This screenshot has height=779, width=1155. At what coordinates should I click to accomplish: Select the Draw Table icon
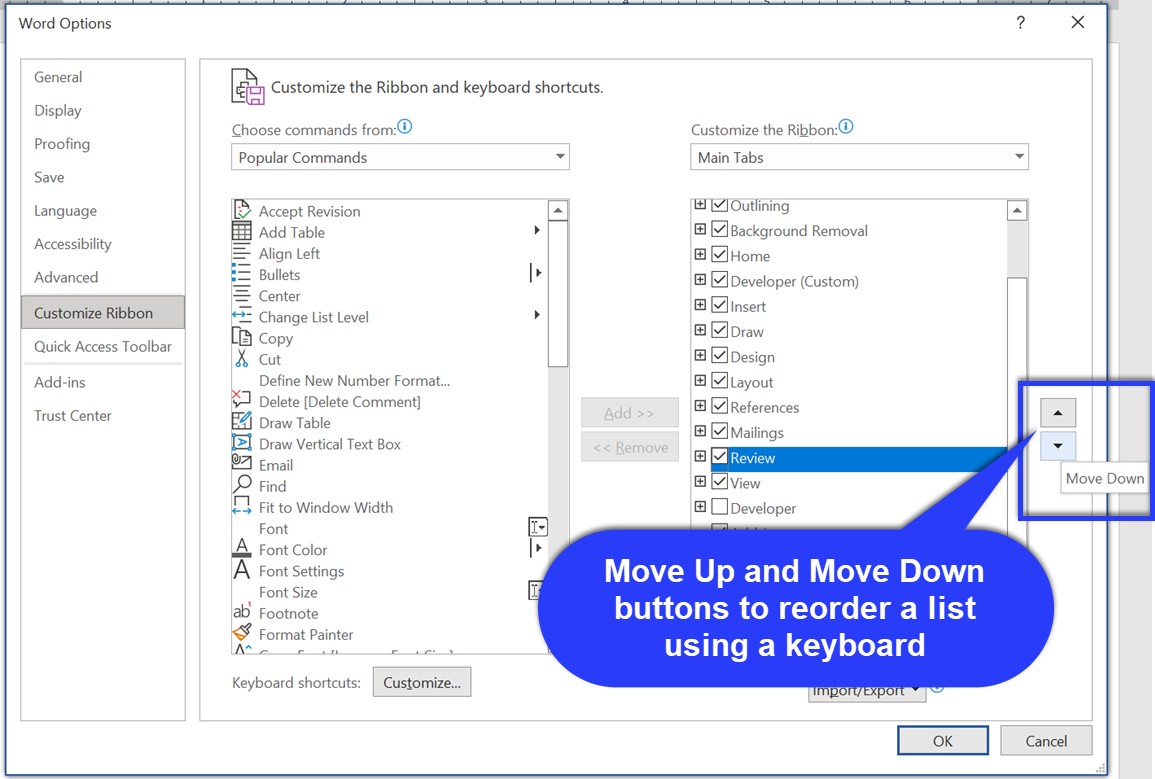pos(242,423)
